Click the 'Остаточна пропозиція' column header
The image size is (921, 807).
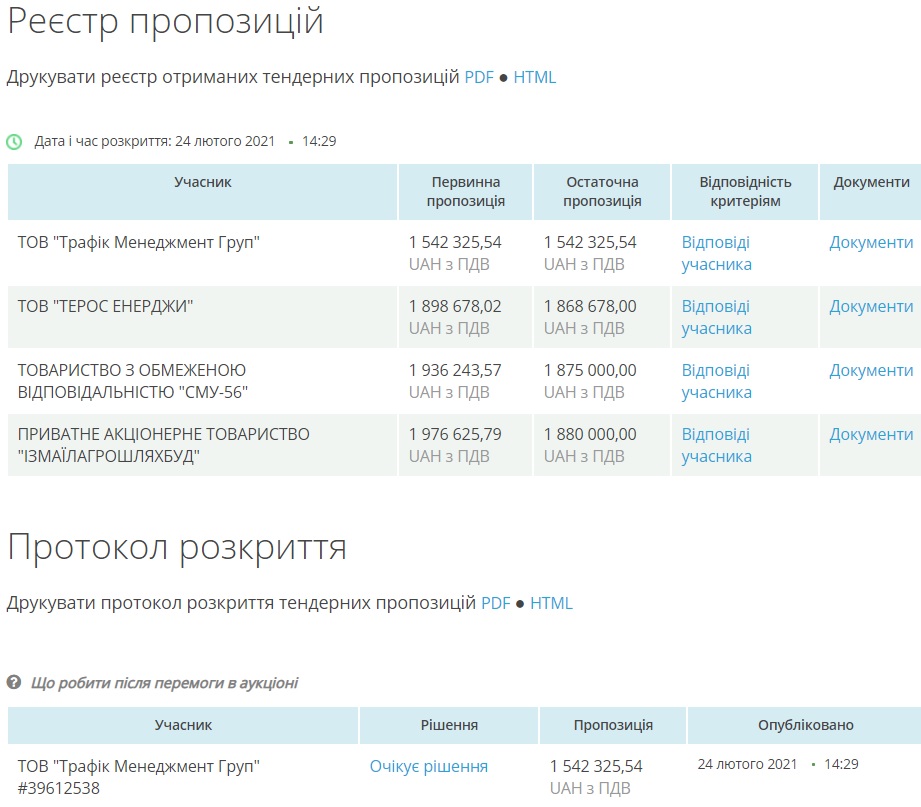602,191
